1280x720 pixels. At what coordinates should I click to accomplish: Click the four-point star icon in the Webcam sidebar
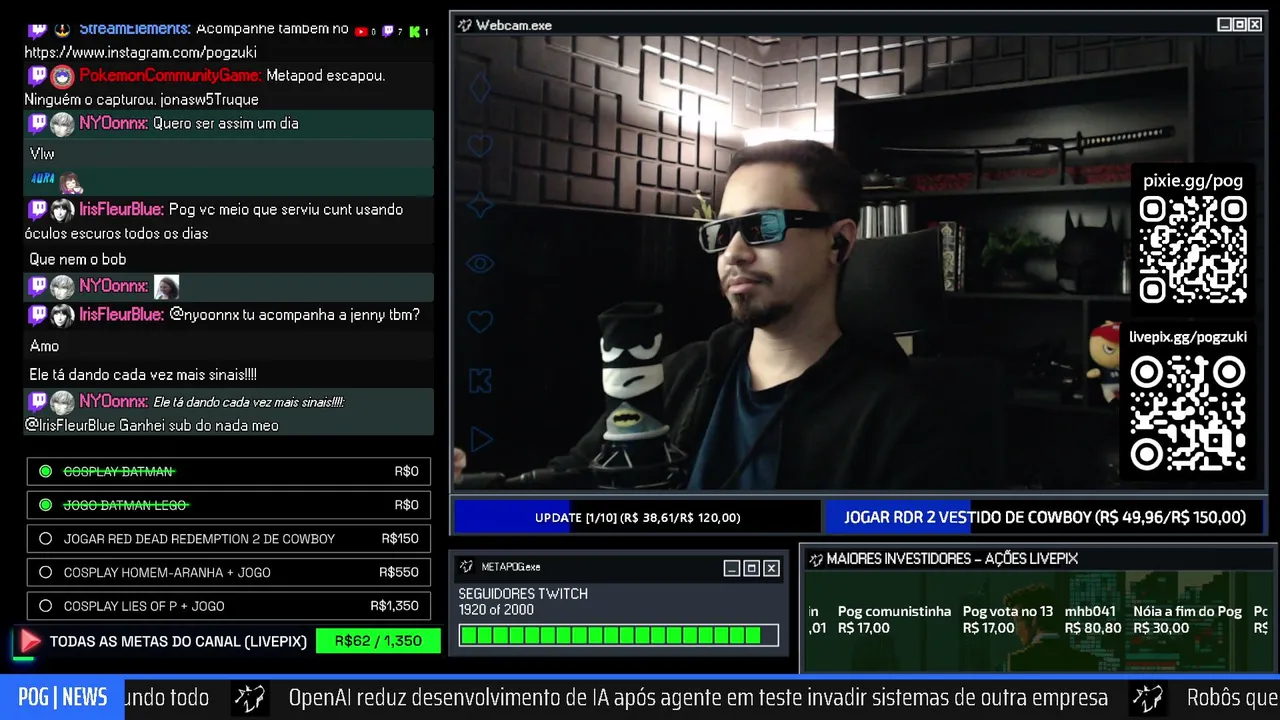(480, 205)
